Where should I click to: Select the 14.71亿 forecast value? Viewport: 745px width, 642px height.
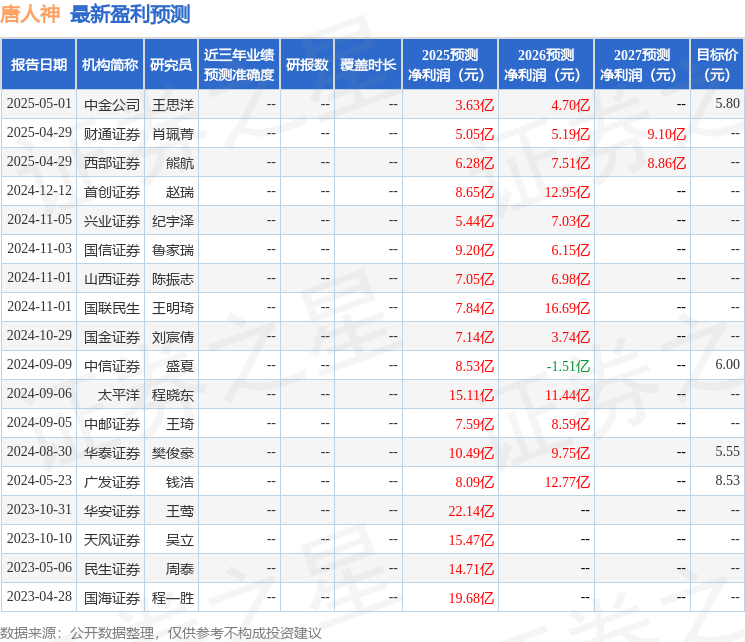[471, 569]
